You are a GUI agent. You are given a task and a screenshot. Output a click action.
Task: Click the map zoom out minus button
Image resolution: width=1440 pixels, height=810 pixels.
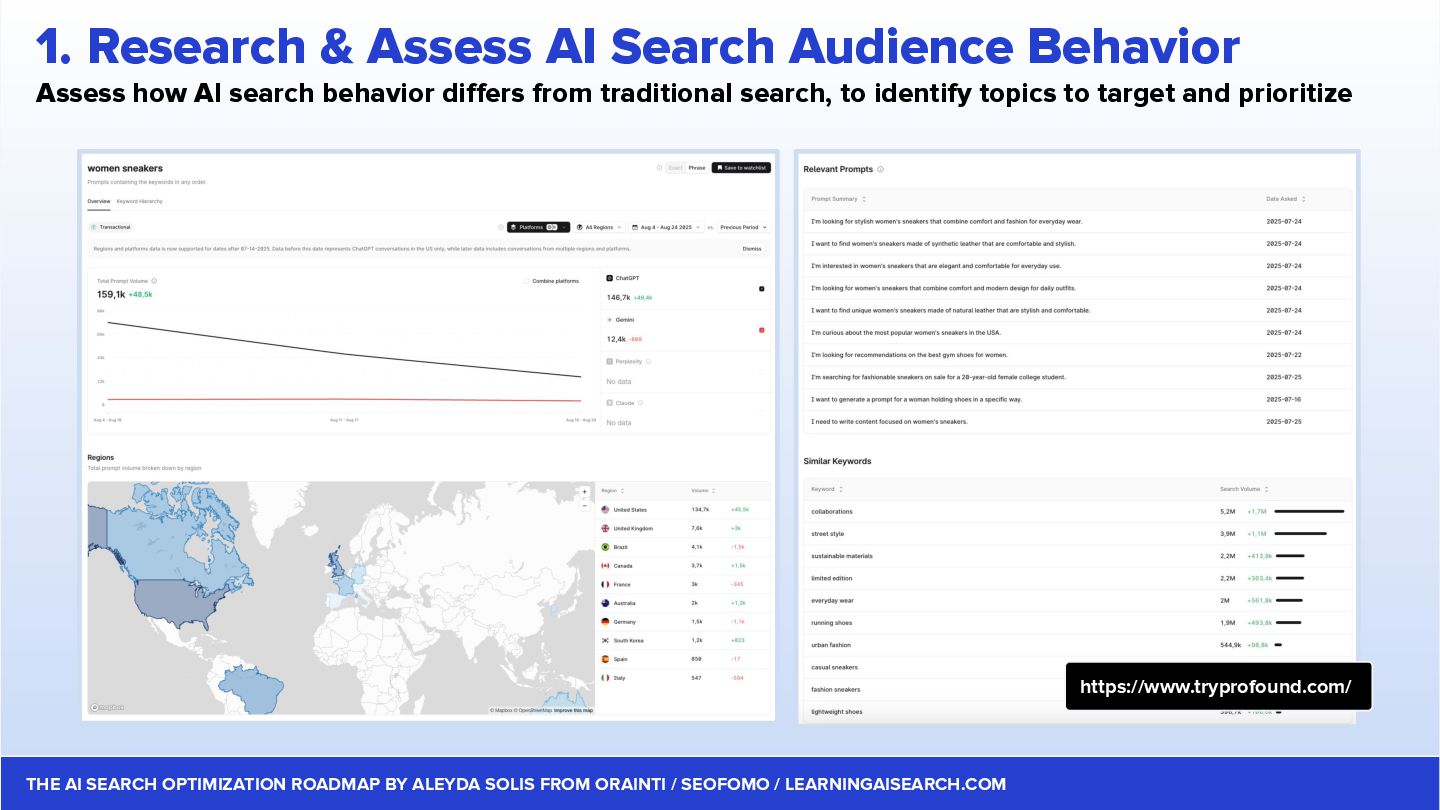point(585,505)
